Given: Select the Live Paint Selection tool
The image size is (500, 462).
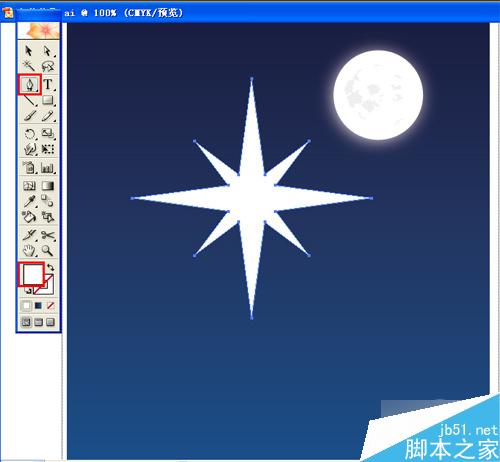Looking at the screenshot, I should coord(48,217).
